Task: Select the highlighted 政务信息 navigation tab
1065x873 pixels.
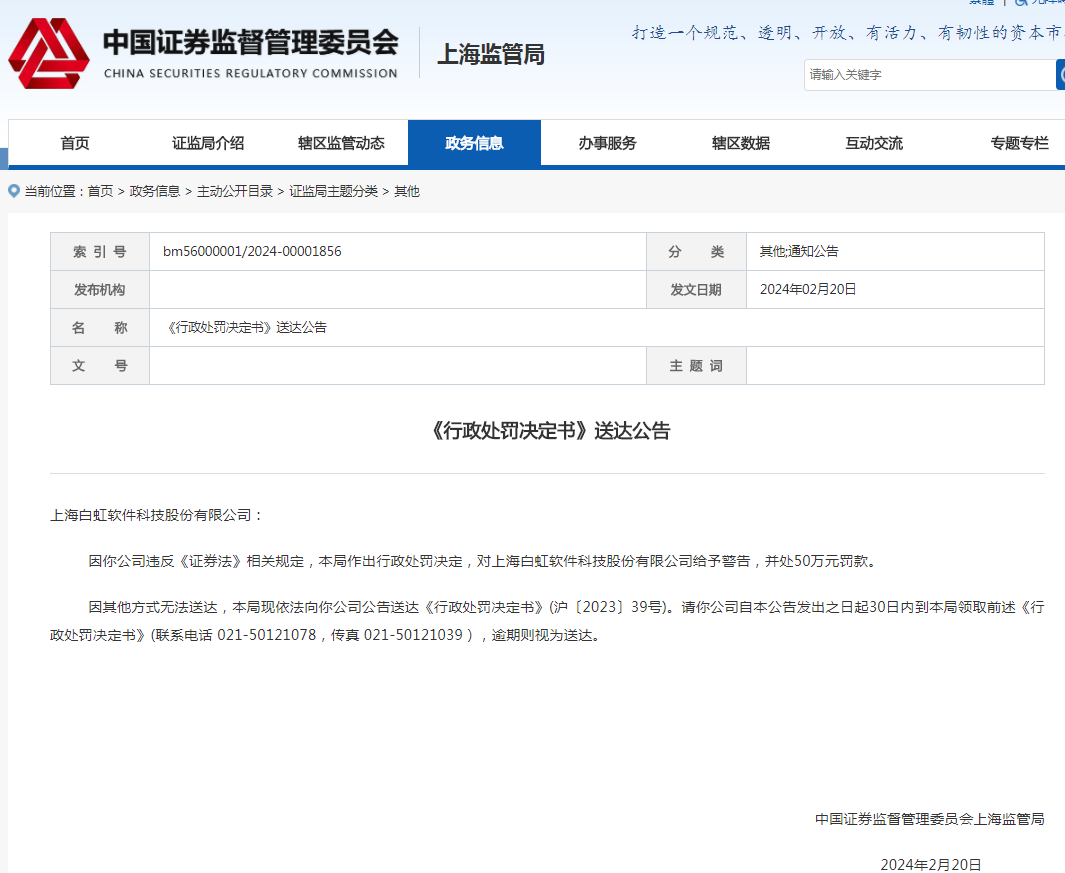Action: click(x=474, y=143)
